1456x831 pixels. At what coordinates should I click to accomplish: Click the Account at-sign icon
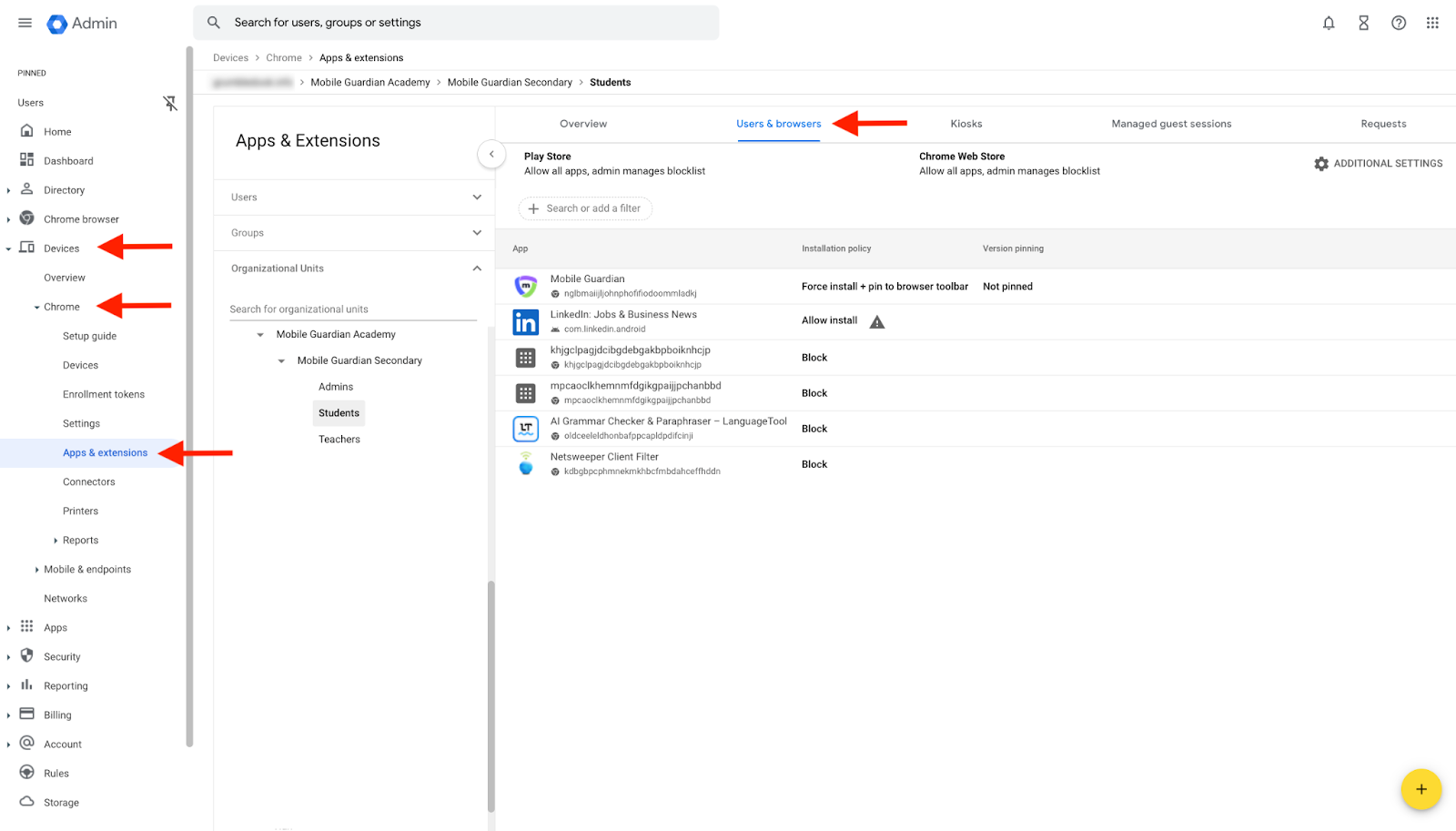point(27,743)
